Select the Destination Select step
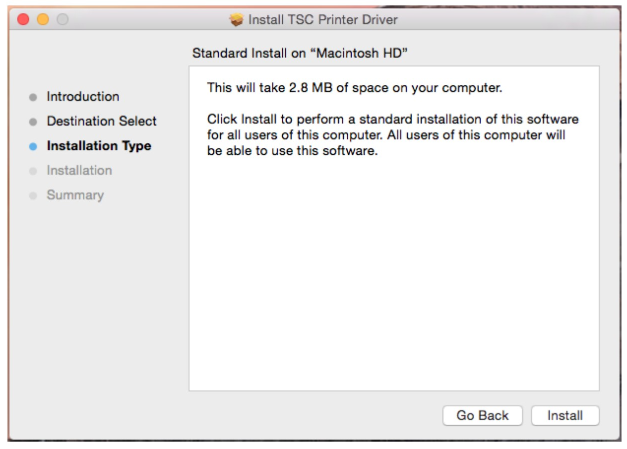The image size is (627, 449). pos(101,121)
